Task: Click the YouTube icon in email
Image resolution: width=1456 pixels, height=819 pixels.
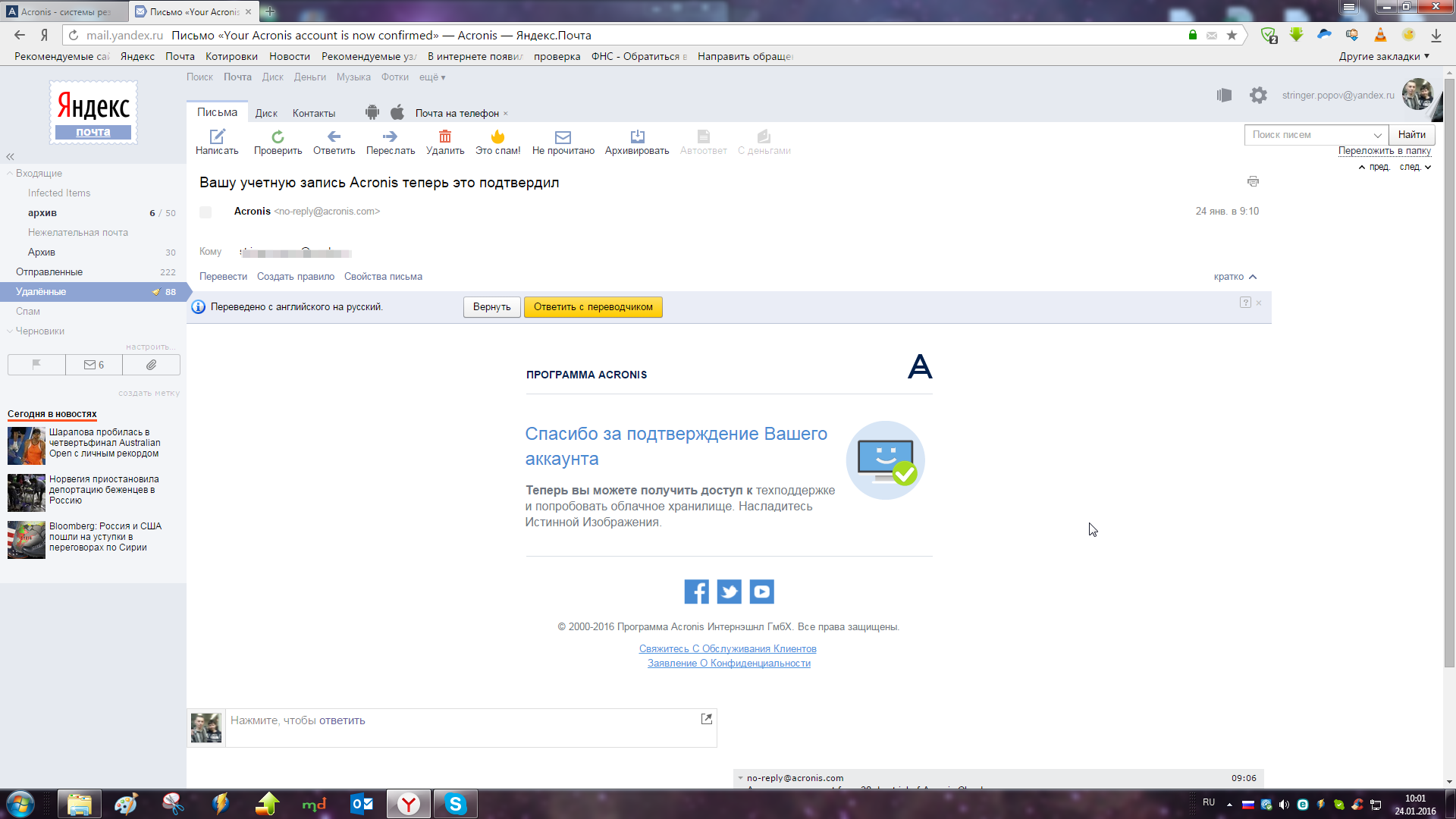Action: click(x=761, y=591)
